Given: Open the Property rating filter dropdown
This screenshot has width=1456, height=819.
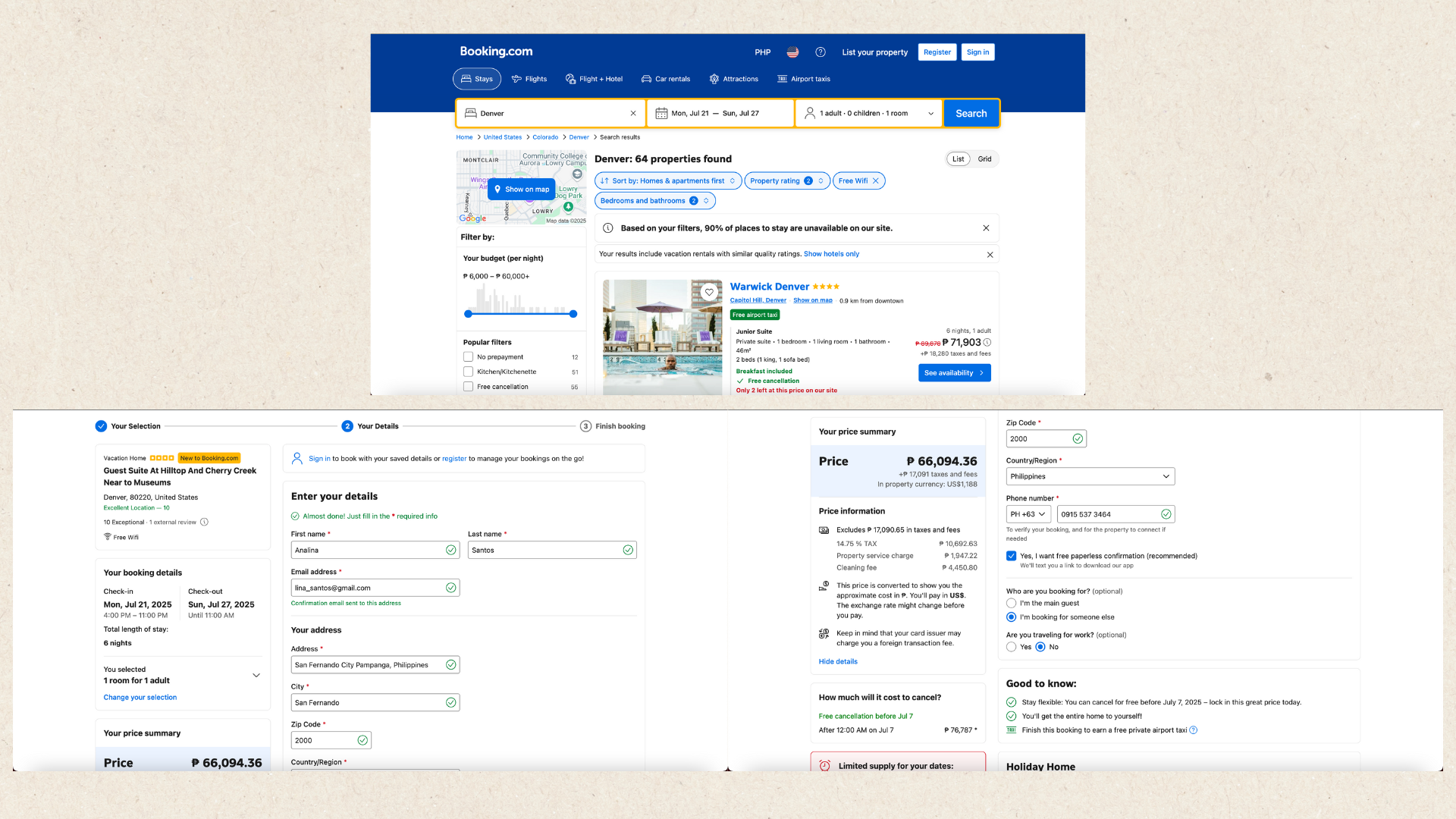Looking at the screenshot, I should point(786,180).
